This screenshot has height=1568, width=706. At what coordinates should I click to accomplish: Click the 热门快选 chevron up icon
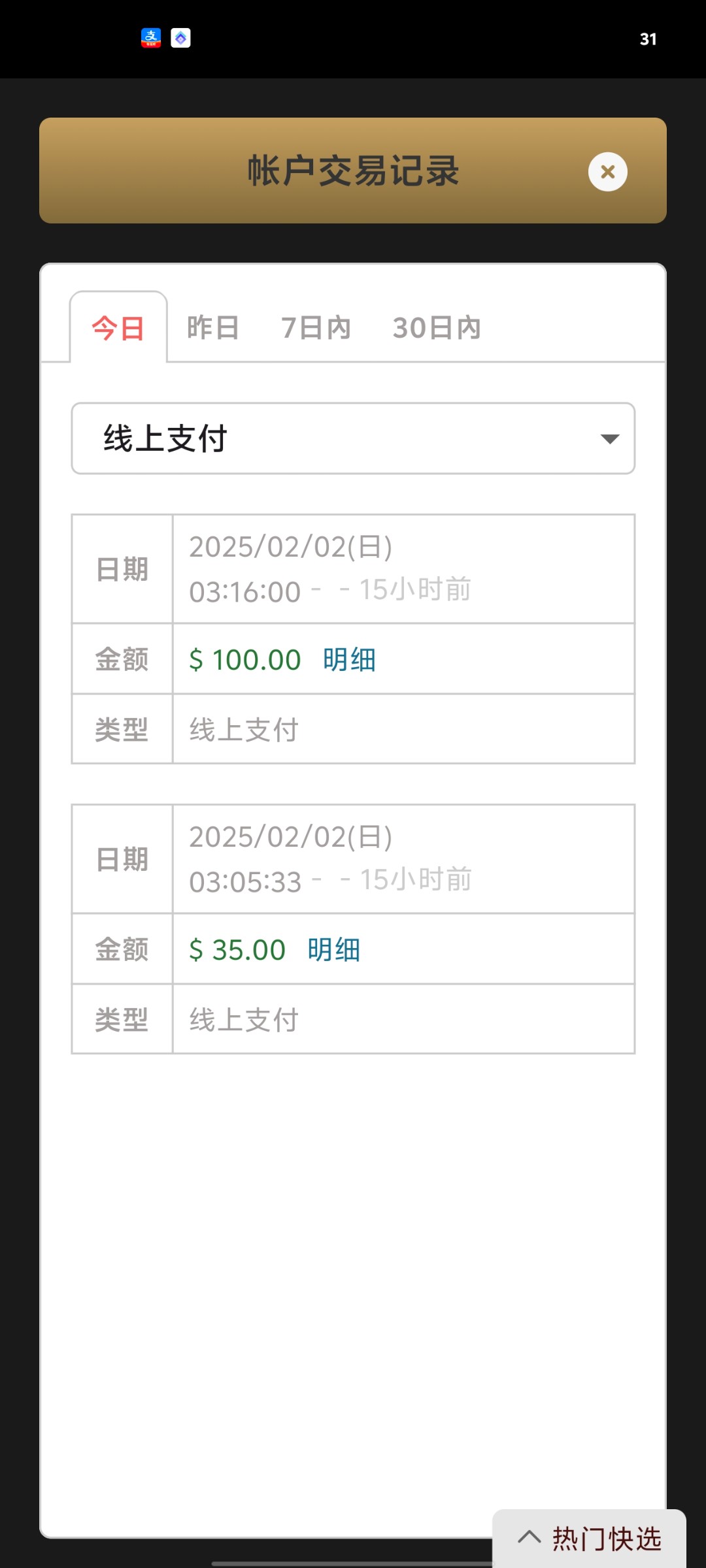pyautogui.click(x=529, y=1538)
